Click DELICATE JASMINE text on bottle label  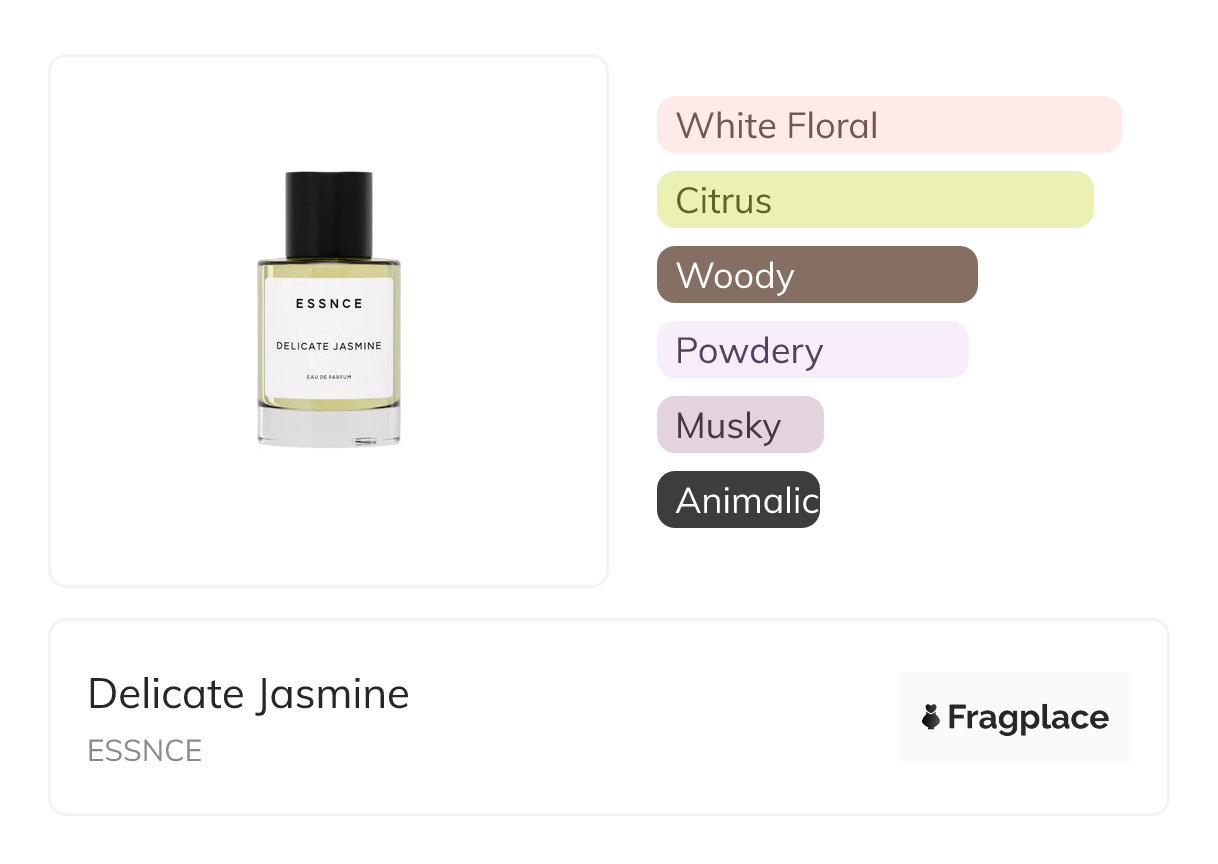(329, 346)
